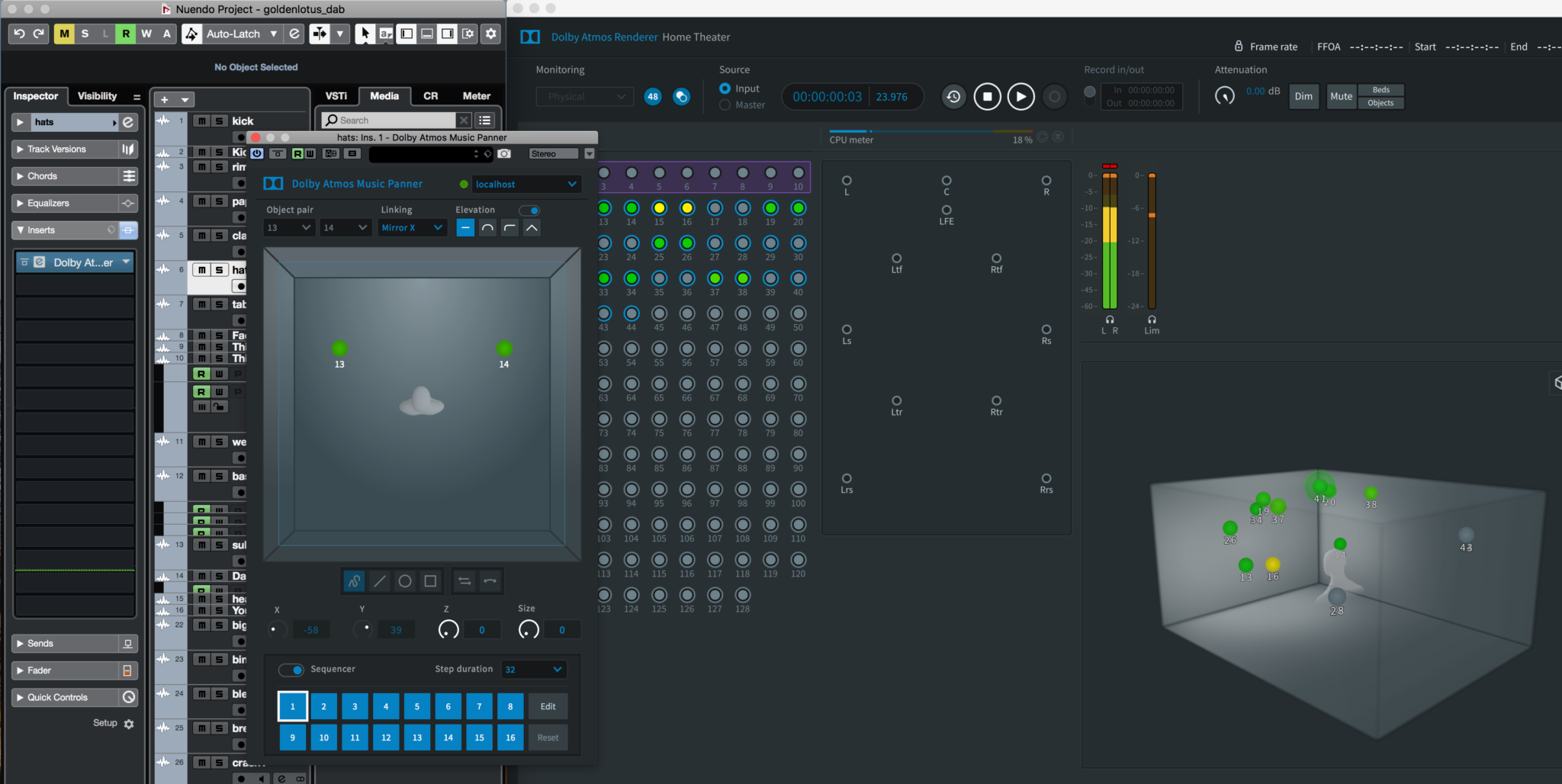Choose the freehand path drawing tool

354,581
